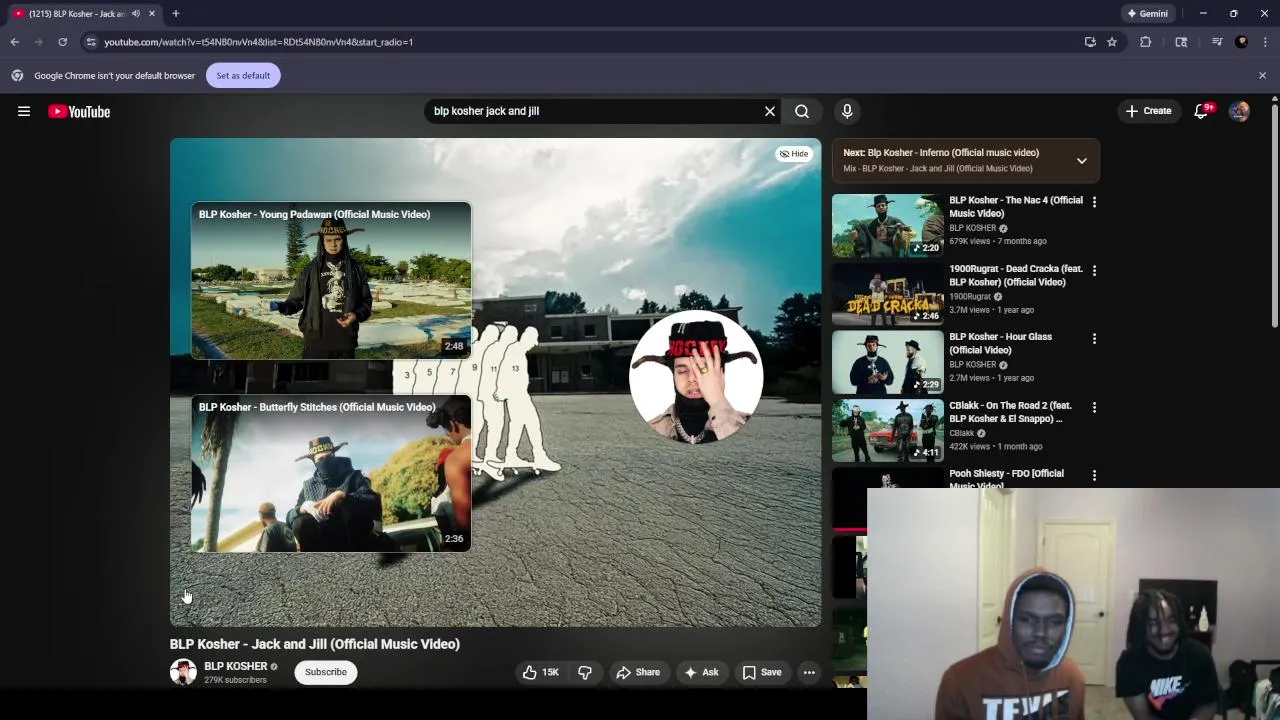This screenshot has width=1280, height=720.
Task: Open the Chrome profile icon
Action: tap(1242, 42)
